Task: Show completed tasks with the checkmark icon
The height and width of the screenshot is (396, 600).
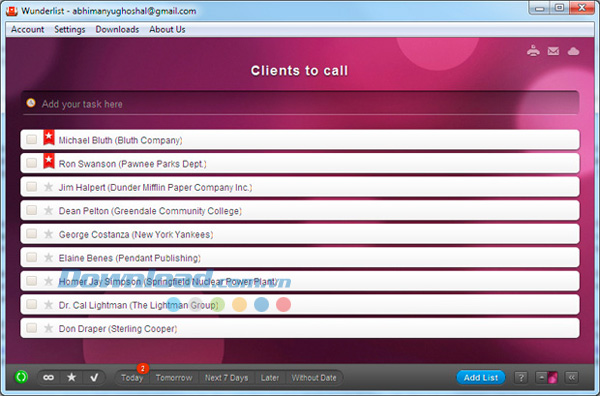Action: pyautogui.click(x=94, y=378)
